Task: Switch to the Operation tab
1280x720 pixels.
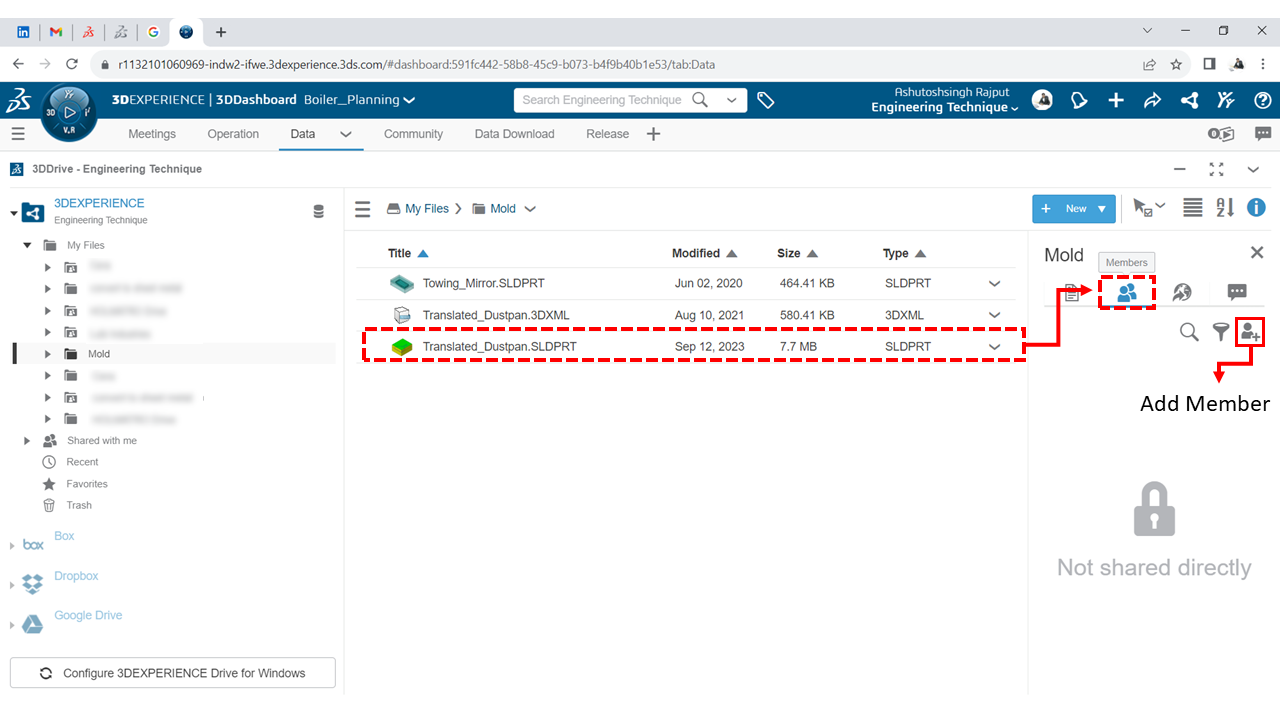Action: [x=233, y=134]
